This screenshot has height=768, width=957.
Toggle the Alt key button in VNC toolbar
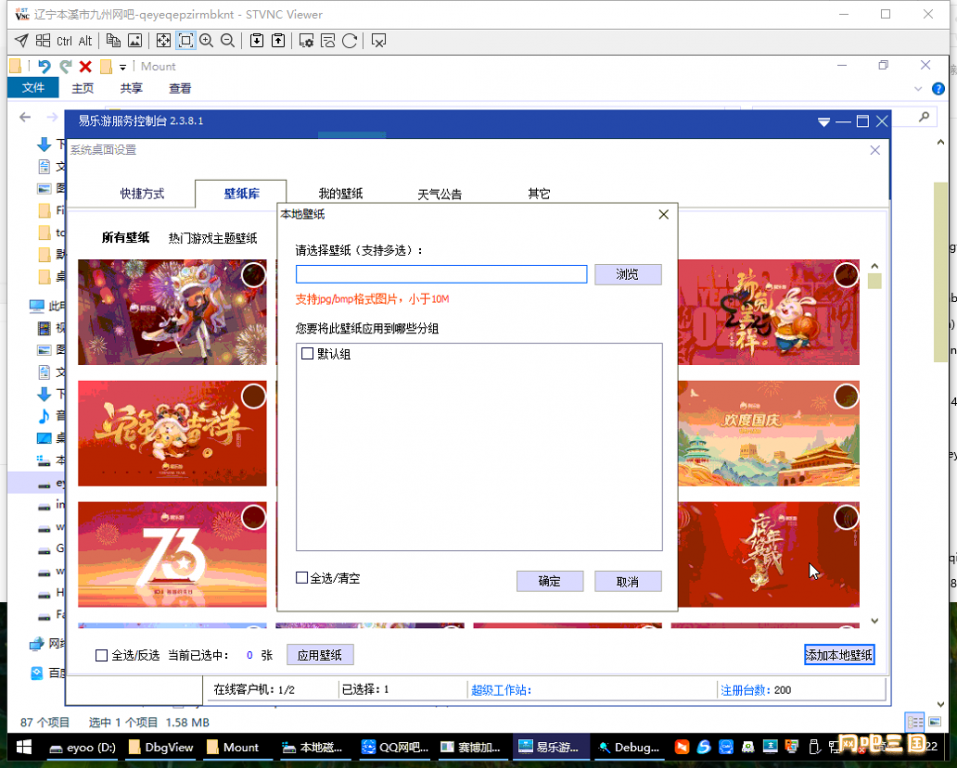85,41
